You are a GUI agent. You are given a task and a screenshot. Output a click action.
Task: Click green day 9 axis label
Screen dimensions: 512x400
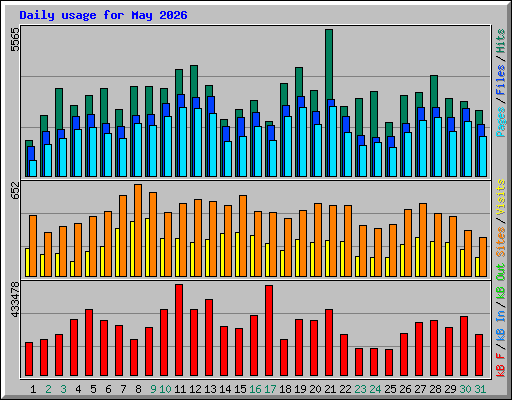tap(153, 389)
